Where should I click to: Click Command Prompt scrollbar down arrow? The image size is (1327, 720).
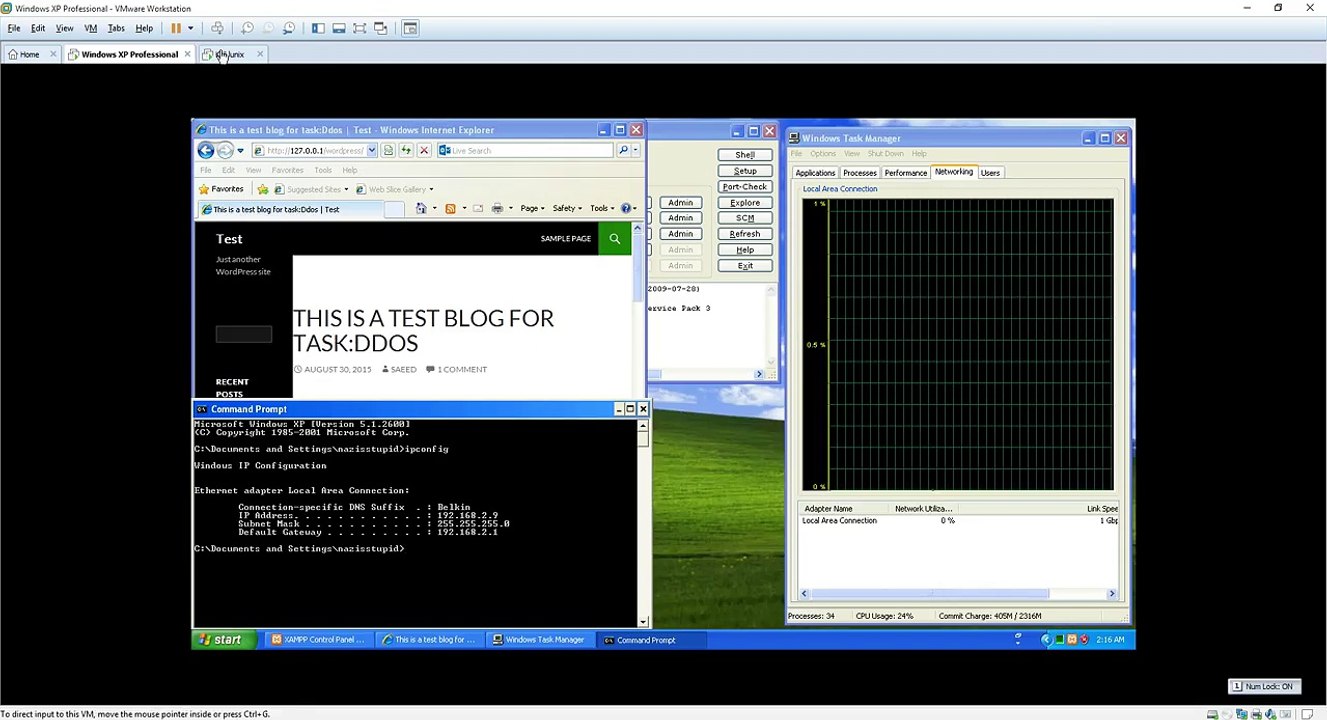click(x=643, y=621)
